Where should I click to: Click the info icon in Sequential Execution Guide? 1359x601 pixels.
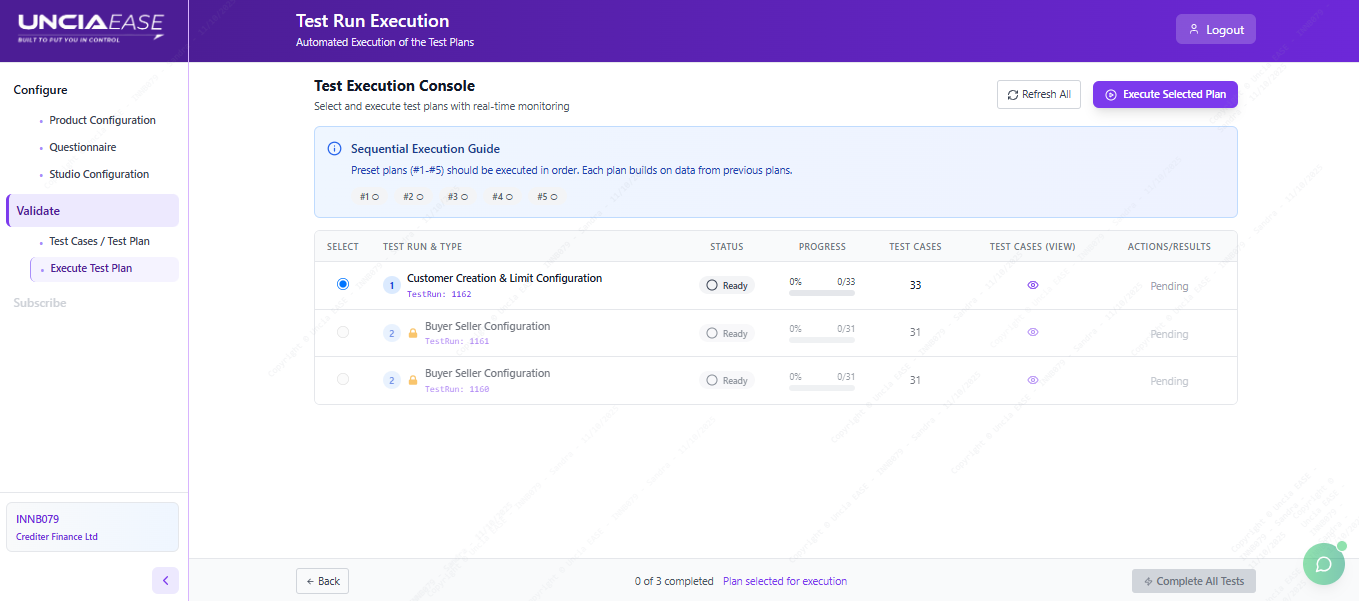click(x=335, y=149)
